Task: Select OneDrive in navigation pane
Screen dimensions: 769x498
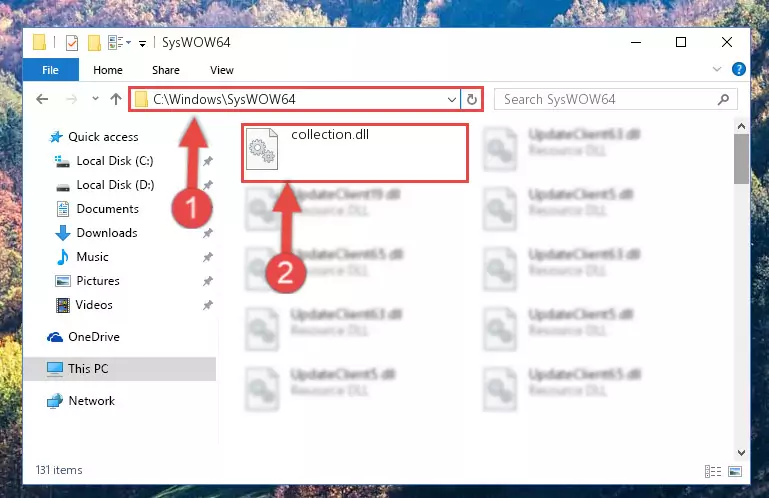Action: 94,337
